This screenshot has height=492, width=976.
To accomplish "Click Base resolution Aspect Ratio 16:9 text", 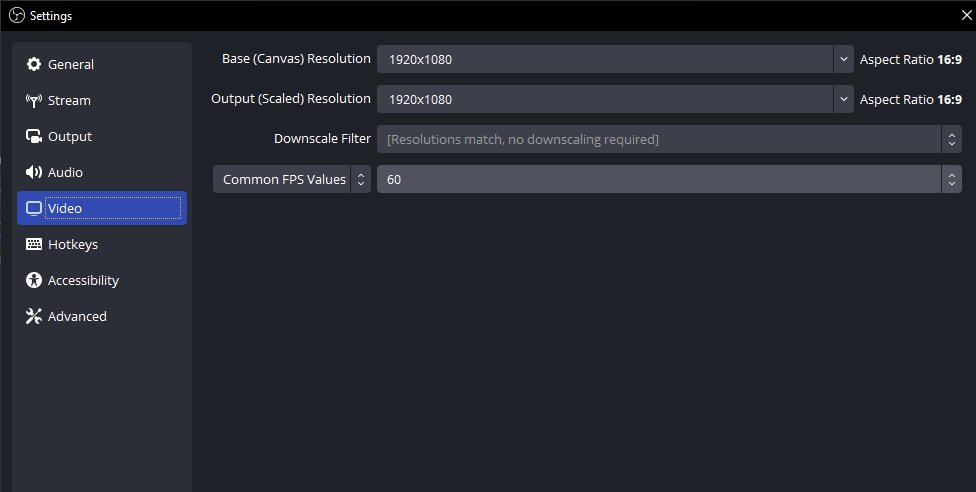I will coord(911,60).
